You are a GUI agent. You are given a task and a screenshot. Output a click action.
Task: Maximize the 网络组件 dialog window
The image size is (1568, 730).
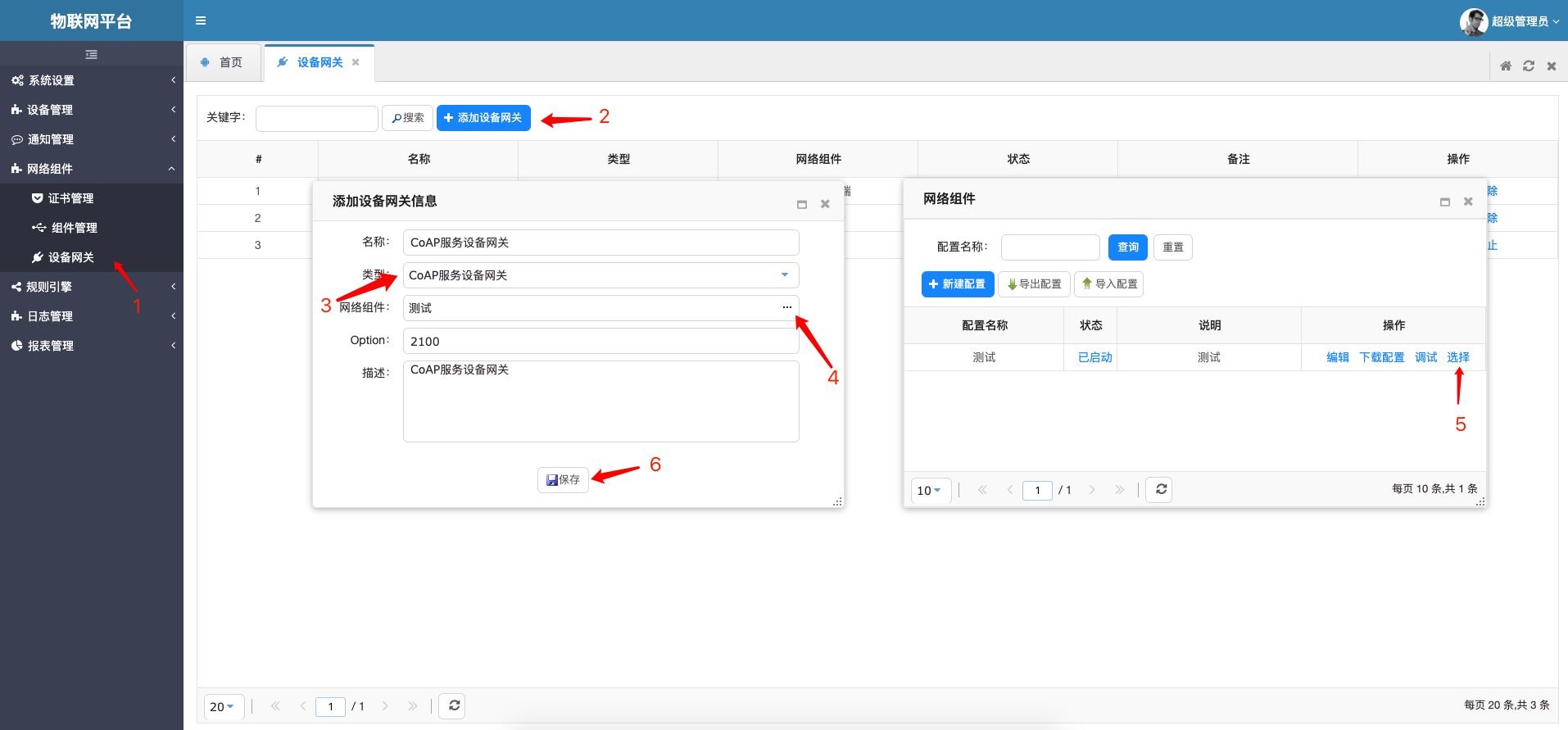[x=1444, y=202]
